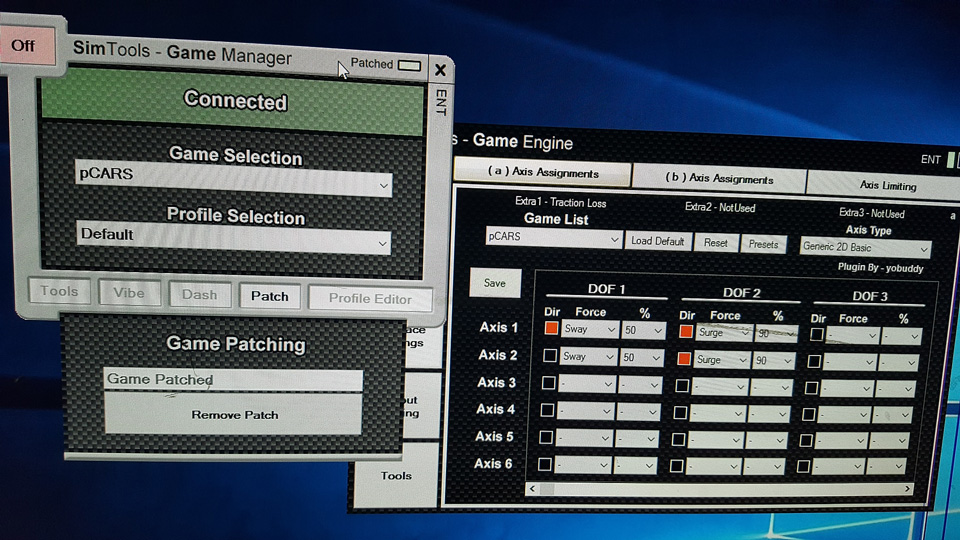Click the Connected status banner

(233, 100)
